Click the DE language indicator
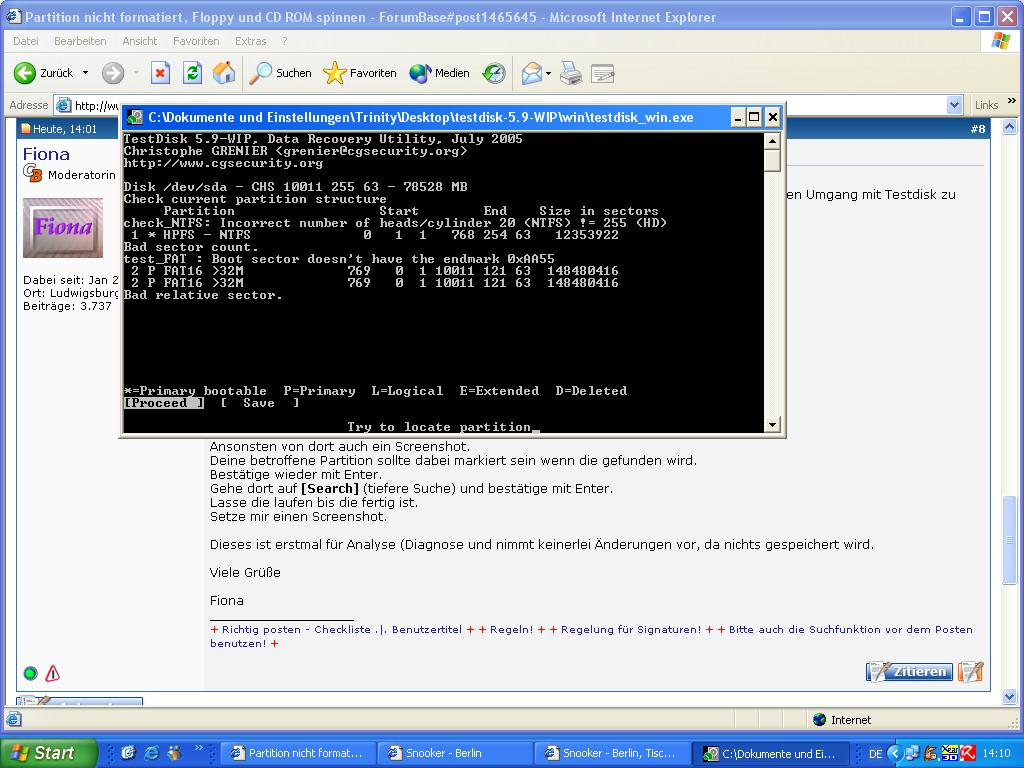Screen dimensions: 1024x768 click(875, 754)
